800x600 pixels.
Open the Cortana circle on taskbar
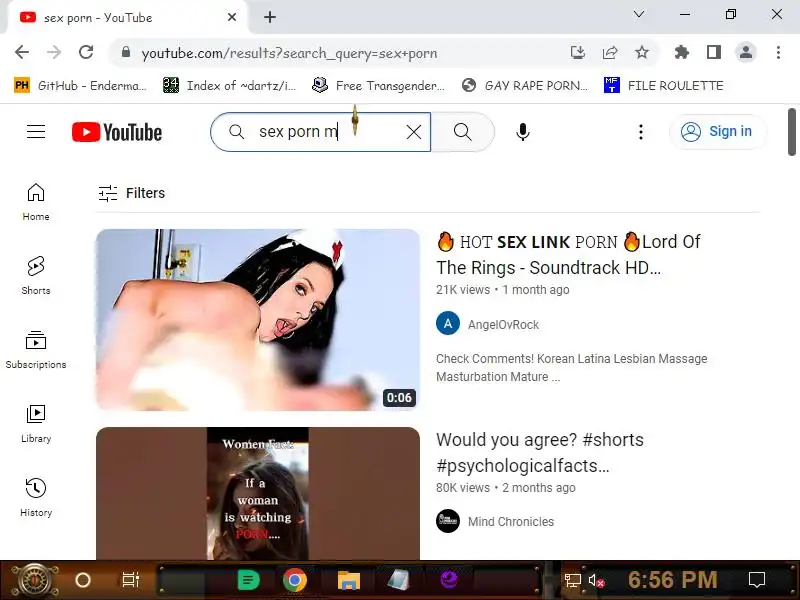(83, 580)
